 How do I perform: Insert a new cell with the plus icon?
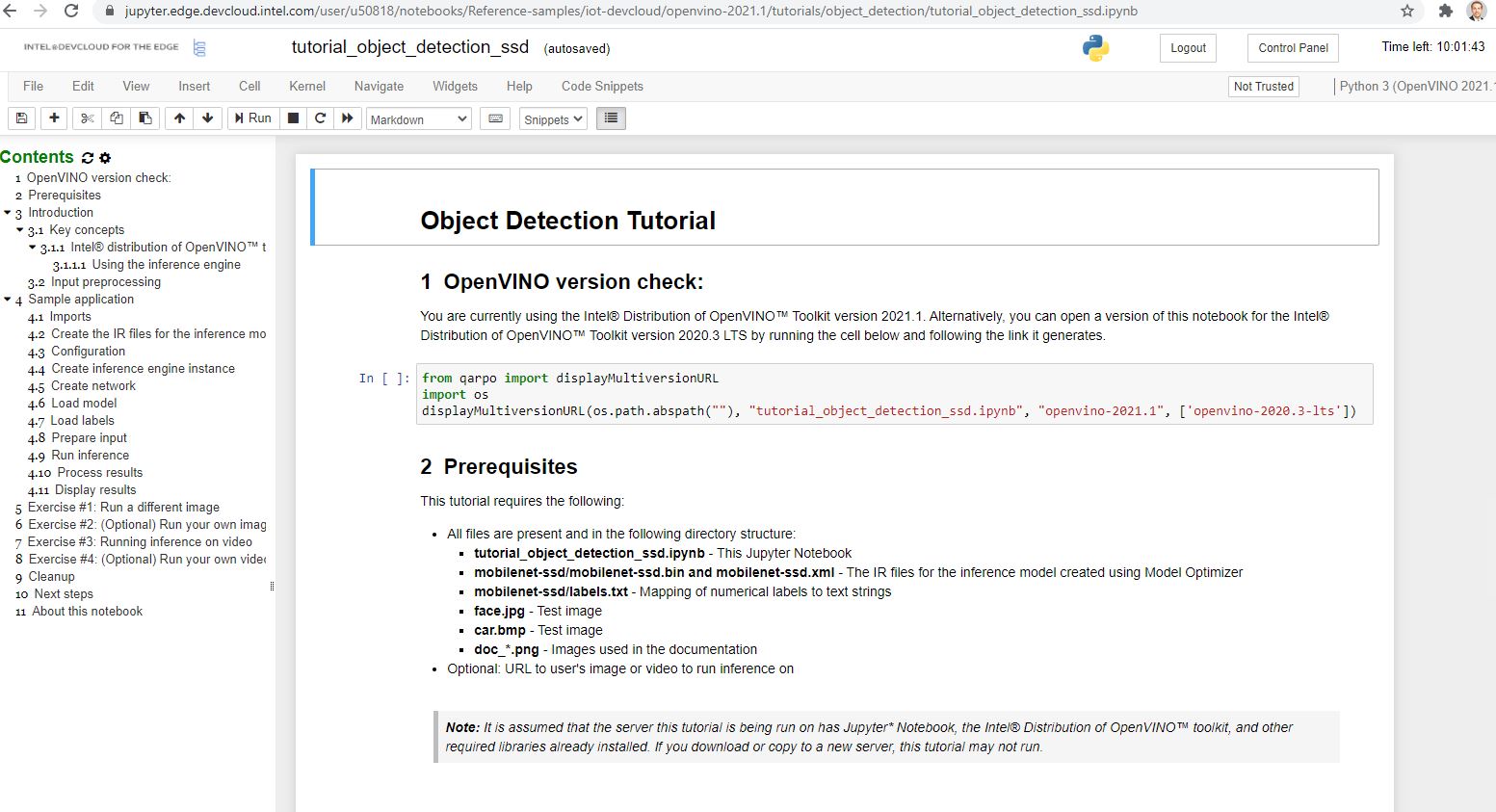pos(55,118)
